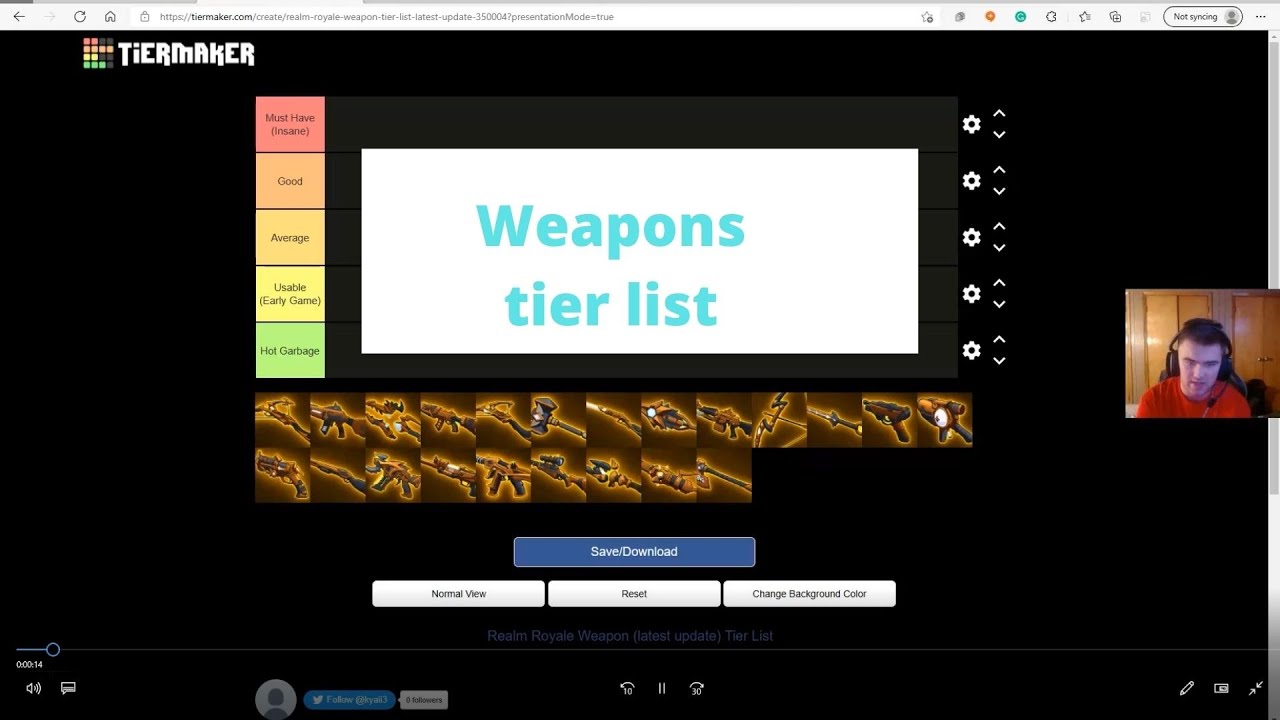Click the Must Have (Insane) tier label
This screenshot has width=1280, height=720.
click(x=290, y=124)
